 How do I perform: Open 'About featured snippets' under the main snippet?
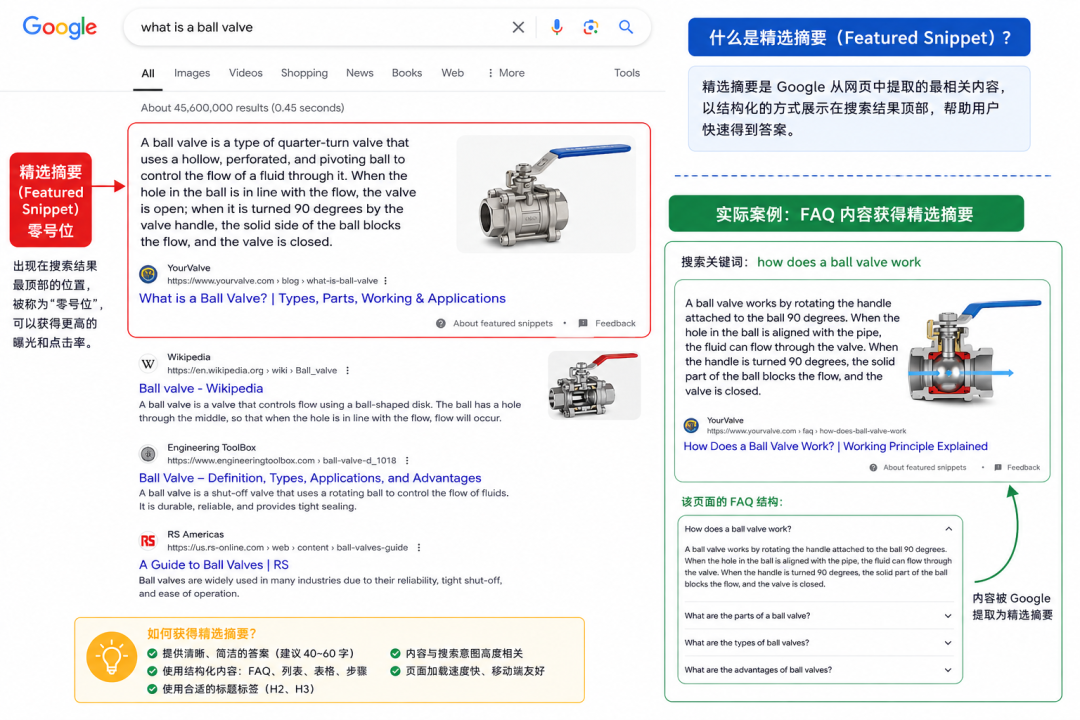pos(503,323)
